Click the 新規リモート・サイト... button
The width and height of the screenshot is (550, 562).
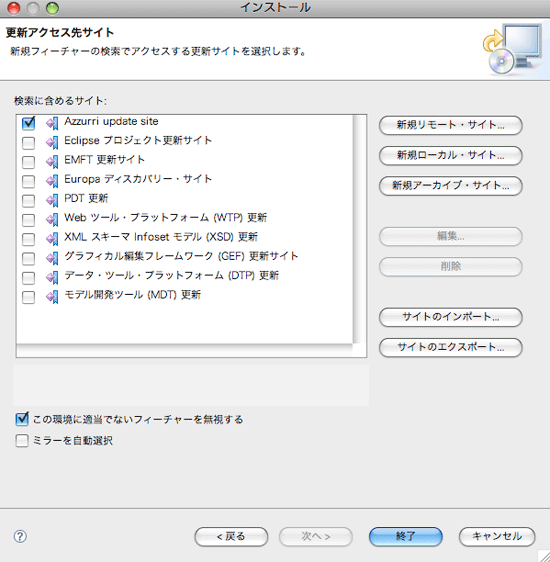[450, 125]
